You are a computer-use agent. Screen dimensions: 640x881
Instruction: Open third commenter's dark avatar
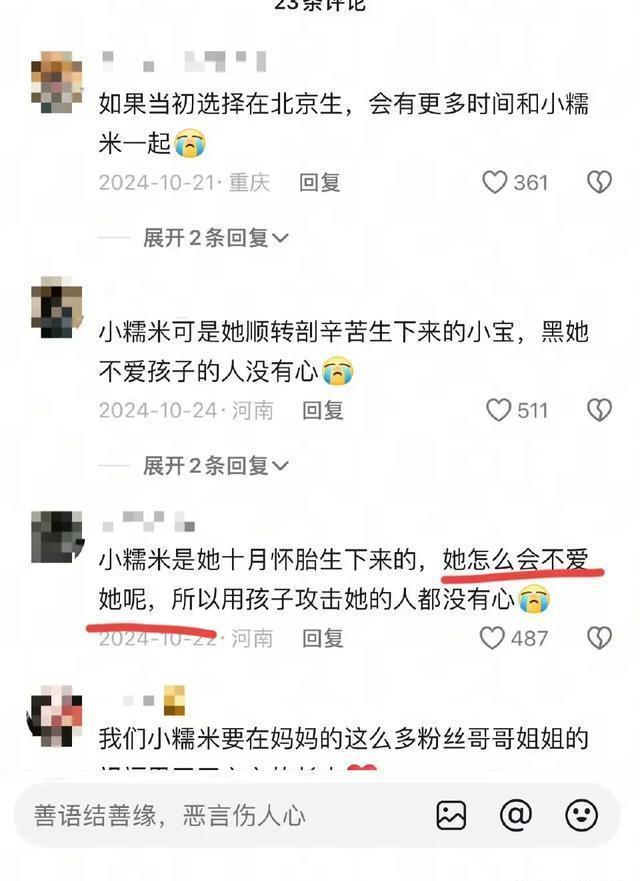(x=57, y=537)
